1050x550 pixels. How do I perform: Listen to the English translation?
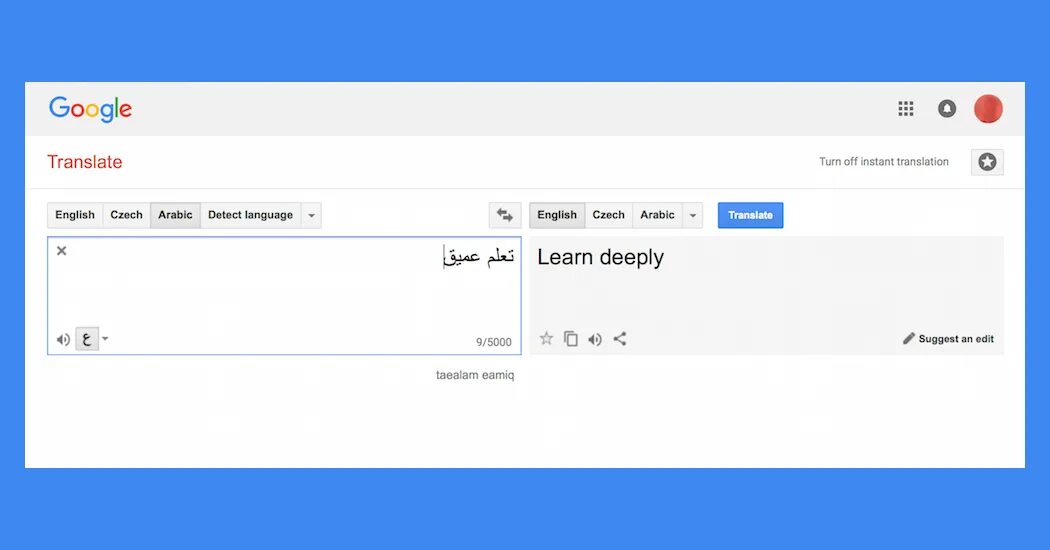pyautogui.click(x=595, y=339)
